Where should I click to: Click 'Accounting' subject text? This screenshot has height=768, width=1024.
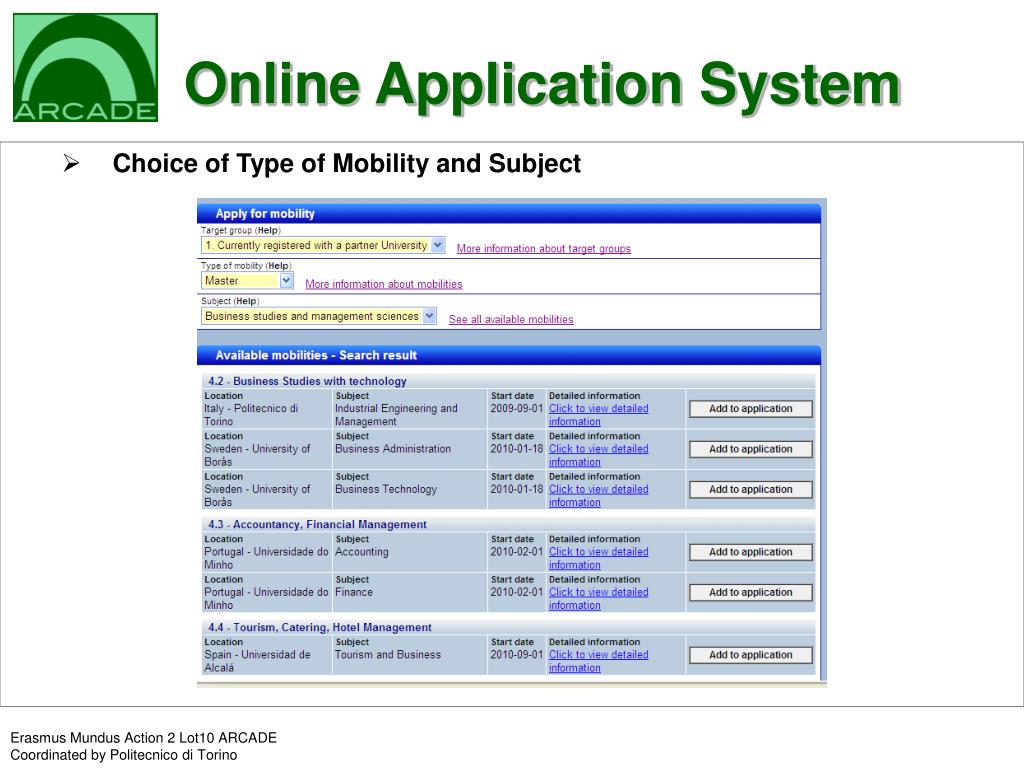click(362, 552)
